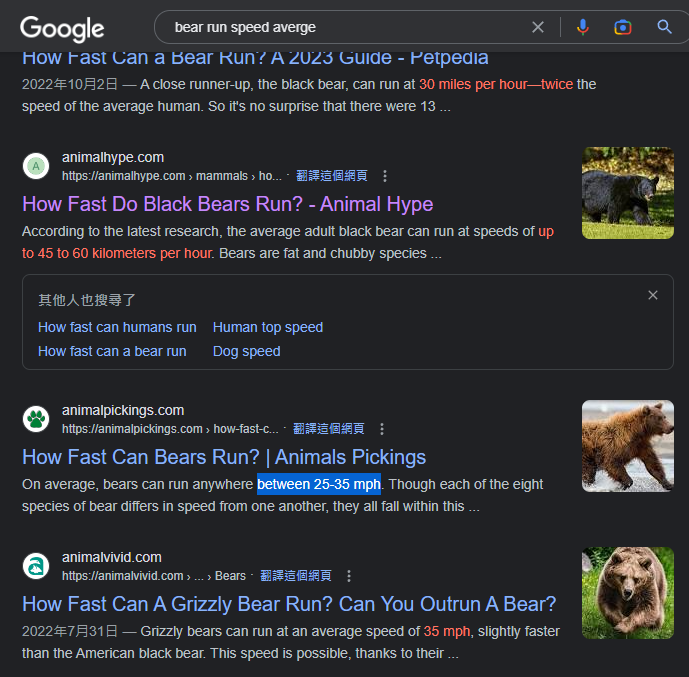Translate the animalvivid.com page via 翻譯這個網頁
689x677 pixels.
pyautogui.click(x=296, y=576)
